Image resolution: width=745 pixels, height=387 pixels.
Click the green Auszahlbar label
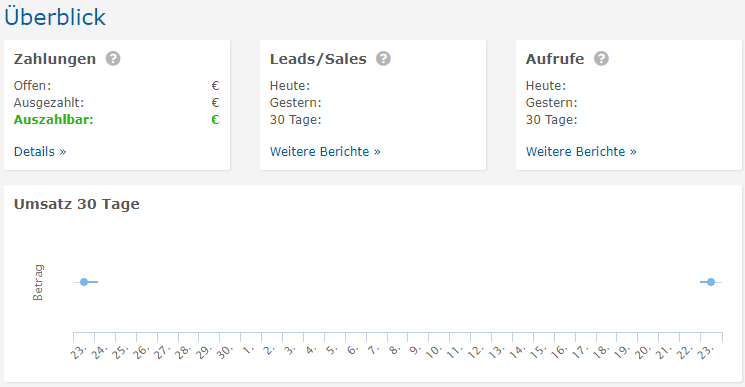(54, 120)
